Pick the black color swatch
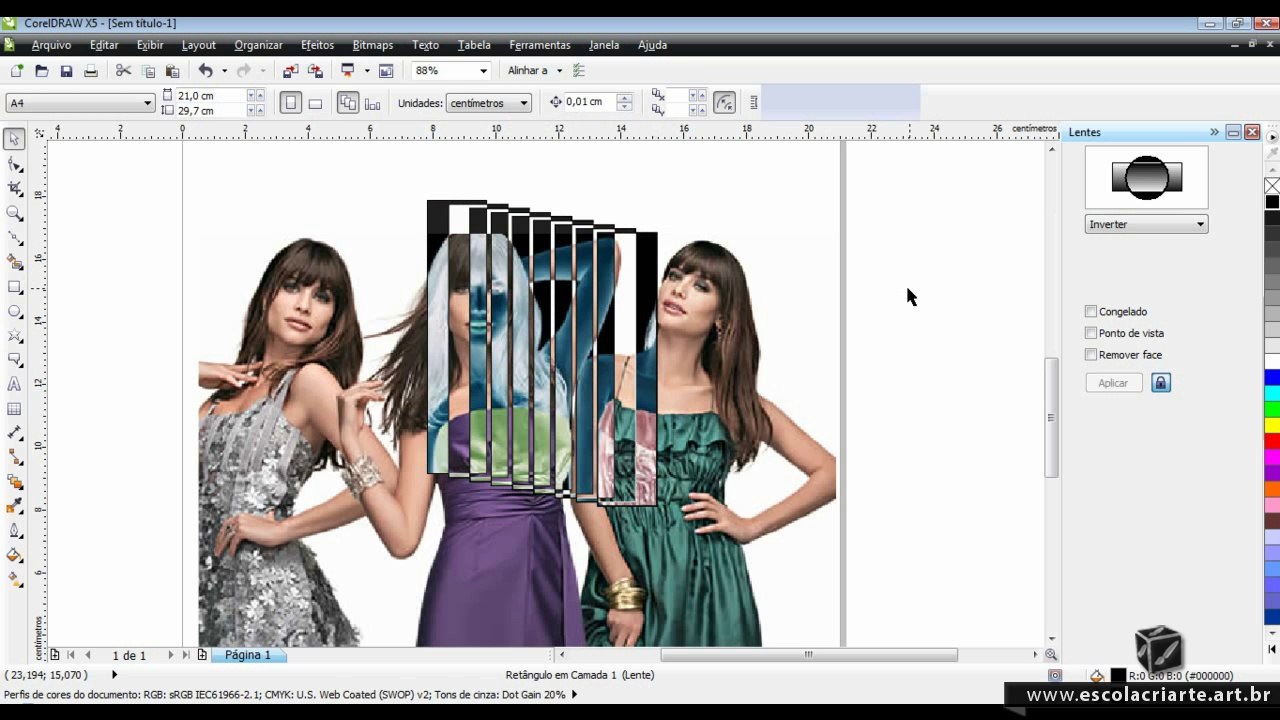 (x=1272, y=202)
